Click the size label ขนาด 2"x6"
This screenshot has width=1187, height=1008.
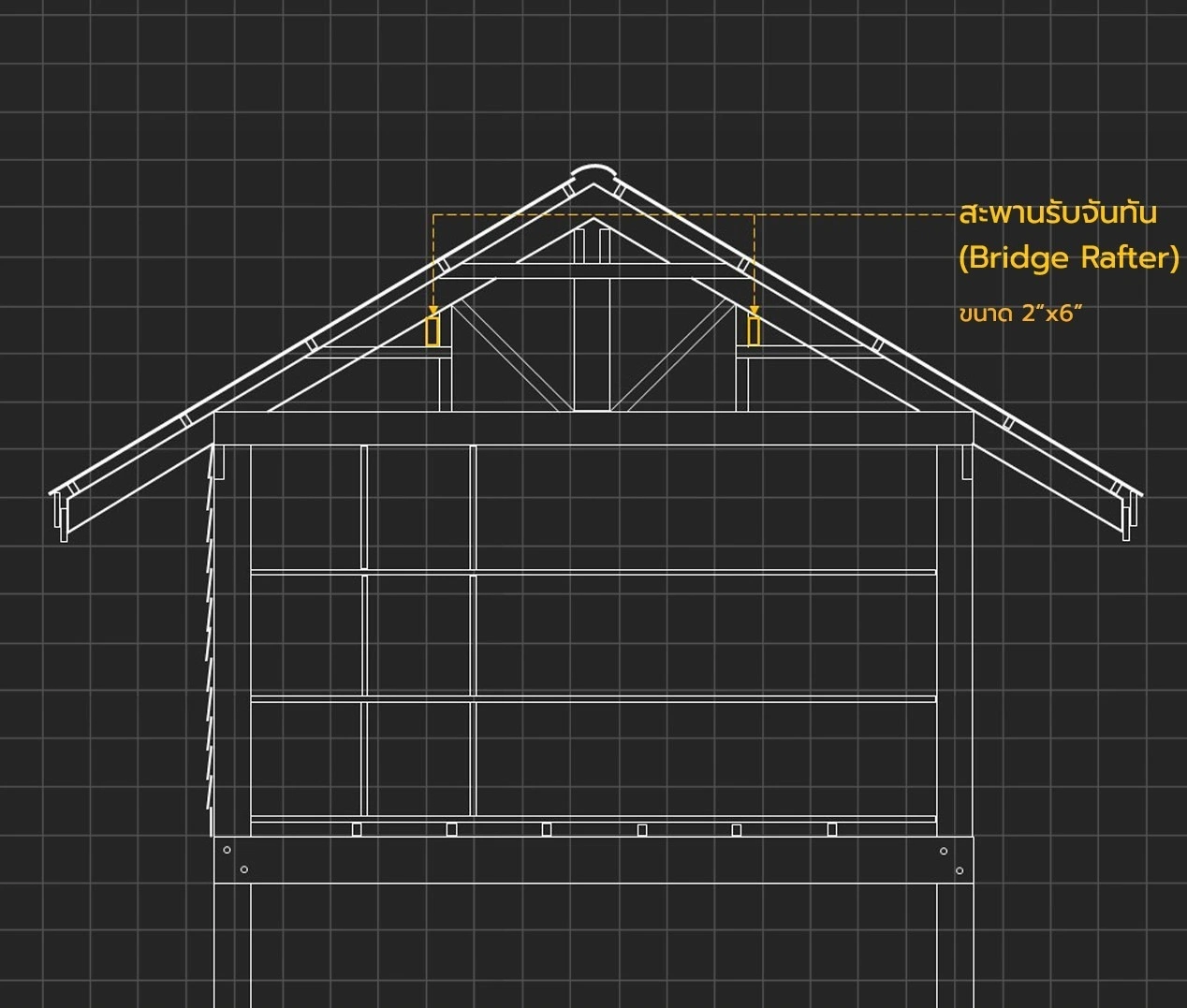pyautogui.click(x=1020, y=314)
